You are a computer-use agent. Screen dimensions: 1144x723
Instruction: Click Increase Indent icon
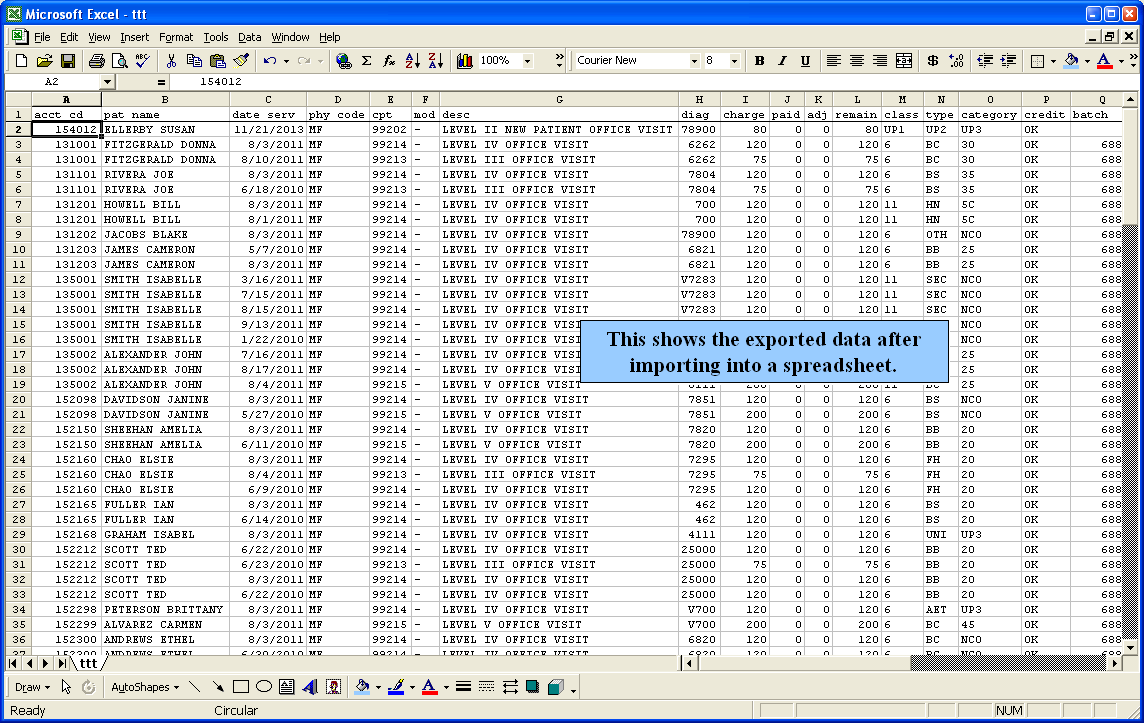pos(1008,61)
